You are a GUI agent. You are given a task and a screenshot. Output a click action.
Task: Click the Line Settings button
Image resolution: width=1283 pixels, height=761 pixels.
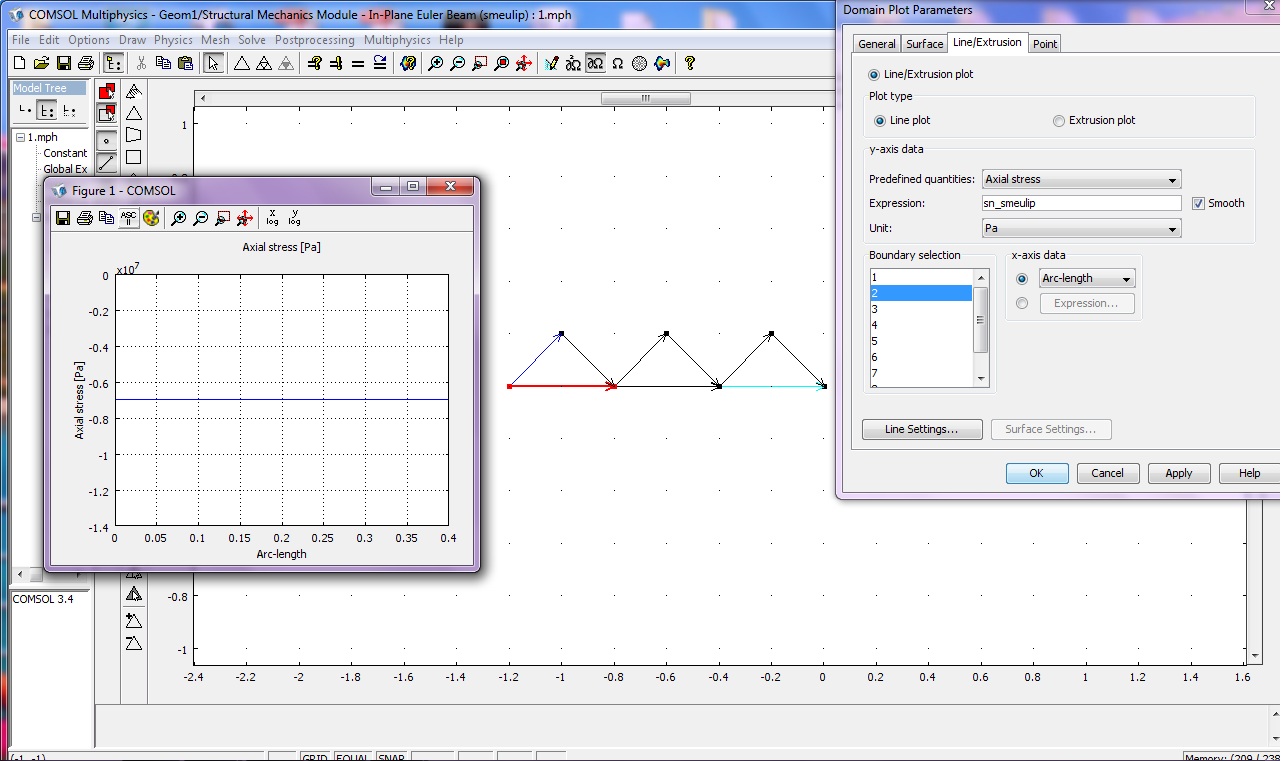[x=921, y=430]
